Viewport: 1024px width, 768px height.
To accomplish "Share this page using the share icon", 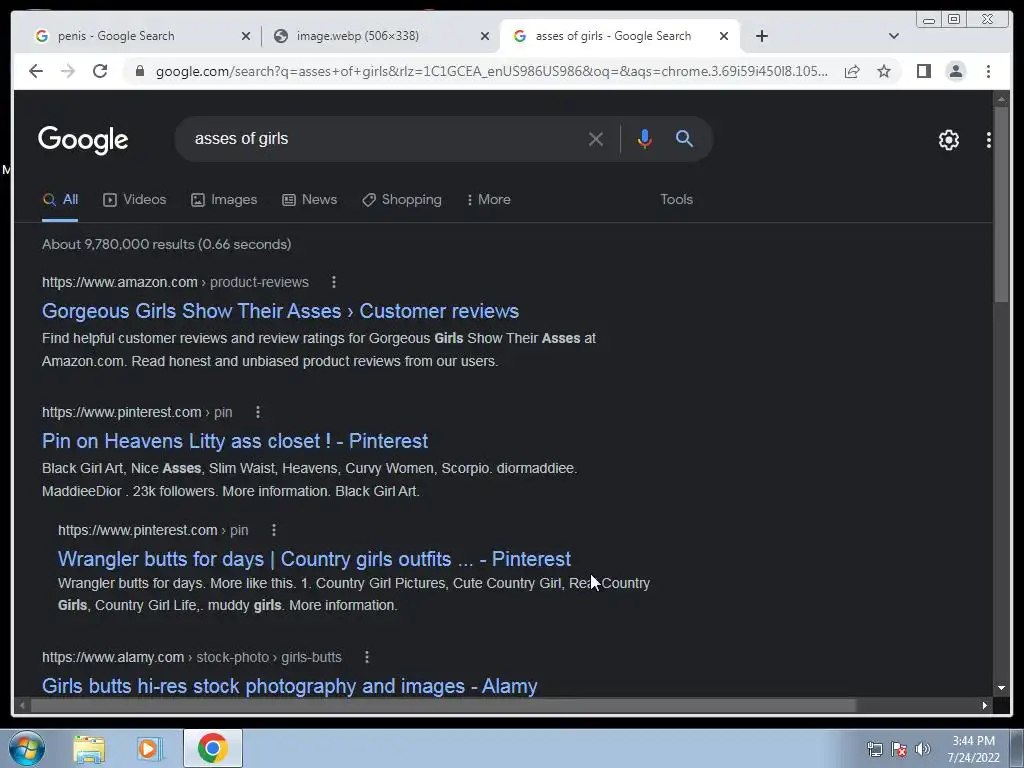I will (x=852, y=71).
